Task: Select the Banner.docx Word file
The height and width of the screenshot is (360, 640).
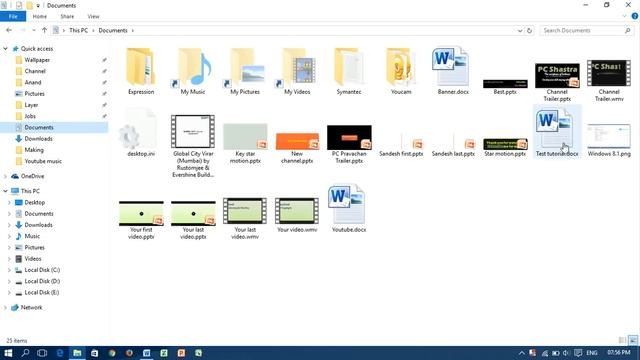Action: (x=453, y=71)
